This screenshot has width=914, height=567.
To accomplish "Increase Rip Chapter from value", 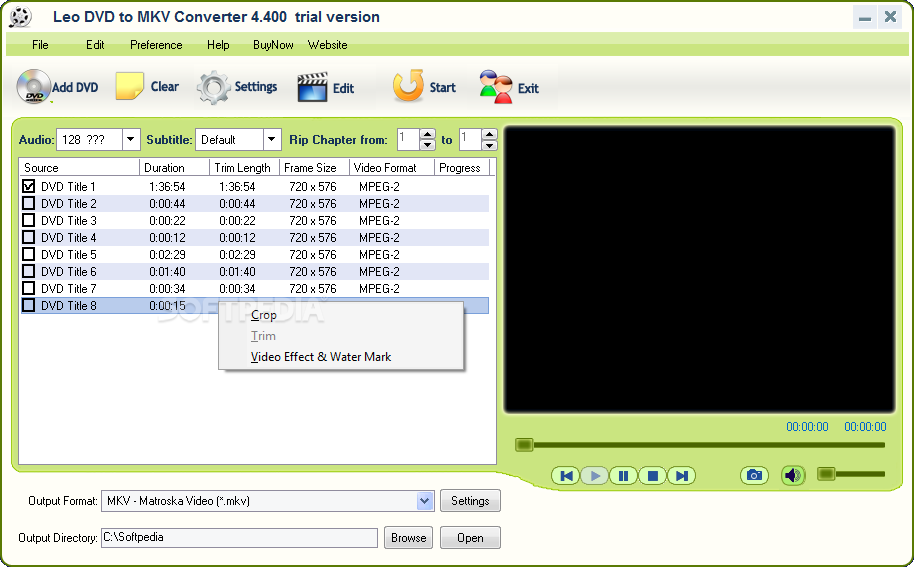I will click(427, 135).
